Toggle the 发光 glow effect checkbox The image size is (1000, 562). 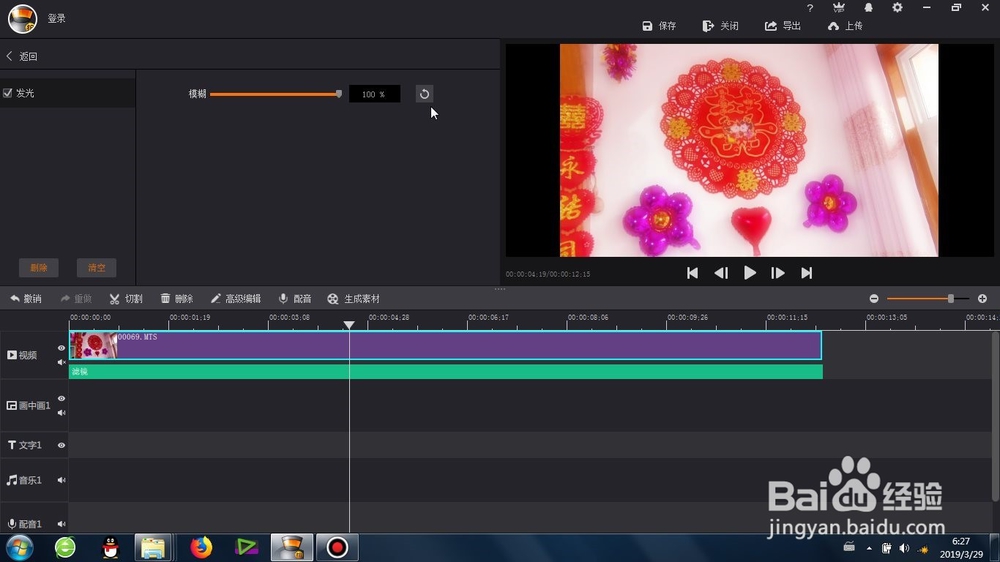[x=8, y=93]
